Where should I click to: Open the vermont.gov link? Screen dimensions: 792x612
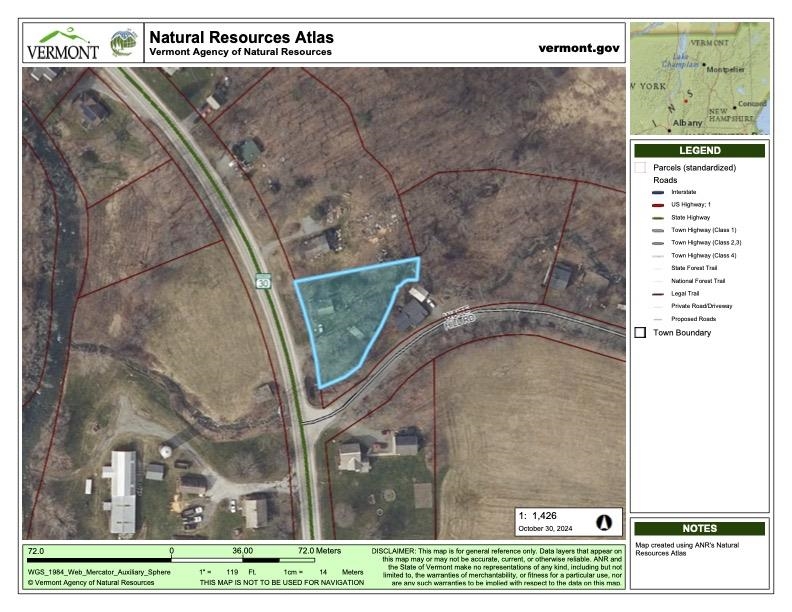pyautogui.click(x=579, y=48)
